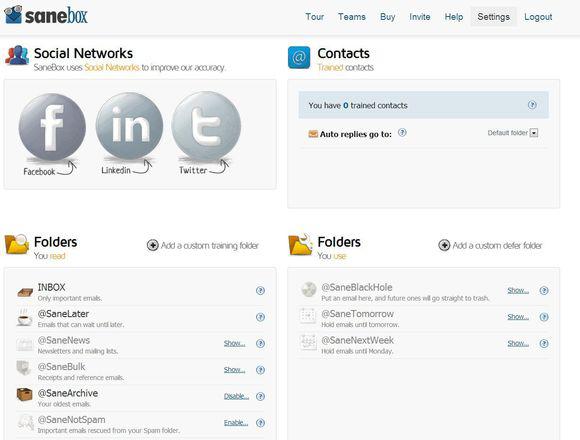Connect the Facebook social network icon
The height and width of the screenshot is (440, 580).
52,127
